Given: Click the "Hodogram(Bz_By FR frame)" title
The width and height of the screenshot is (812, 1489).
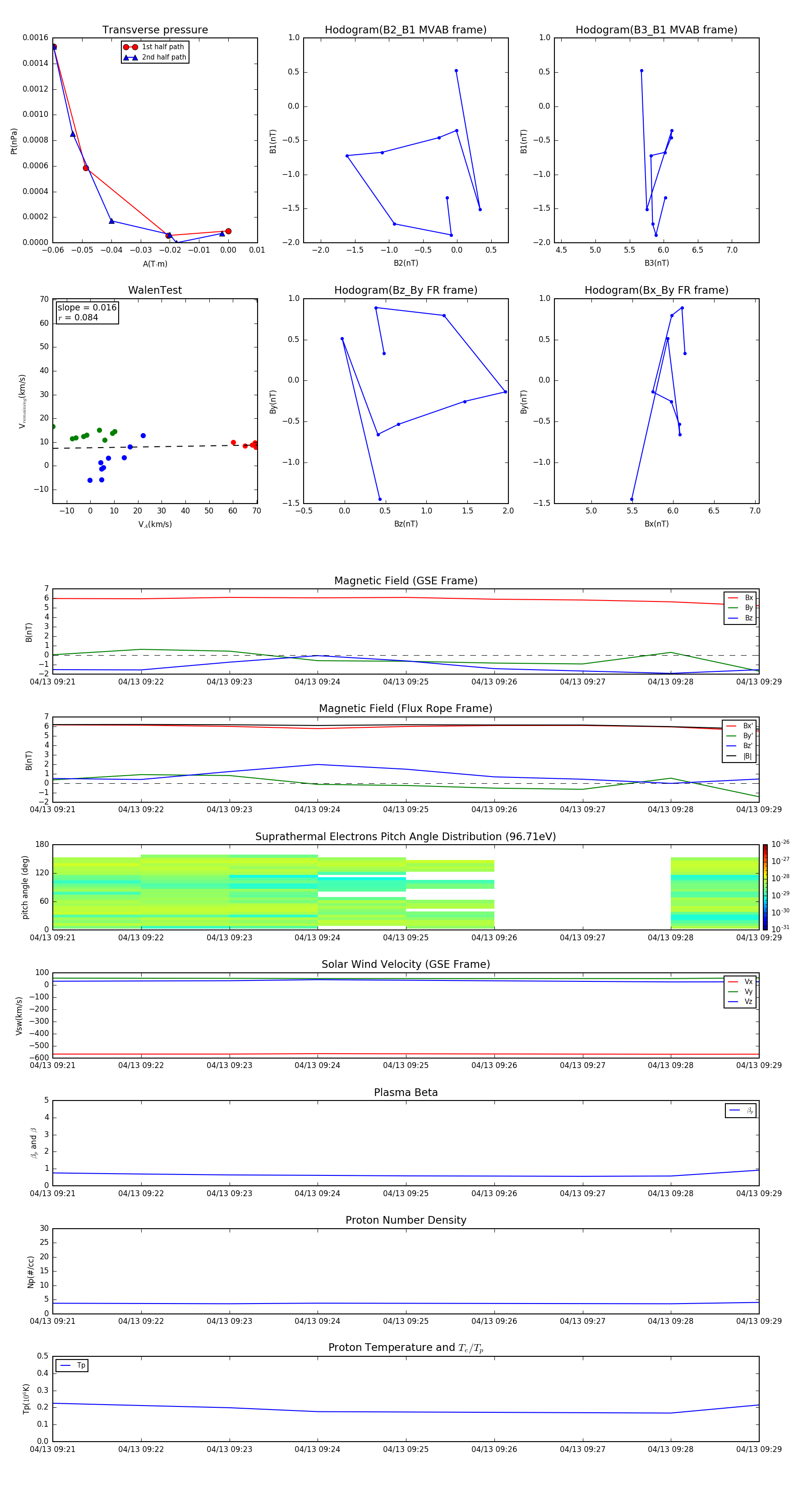Looking at the screenshot, I should click(406, 290).
